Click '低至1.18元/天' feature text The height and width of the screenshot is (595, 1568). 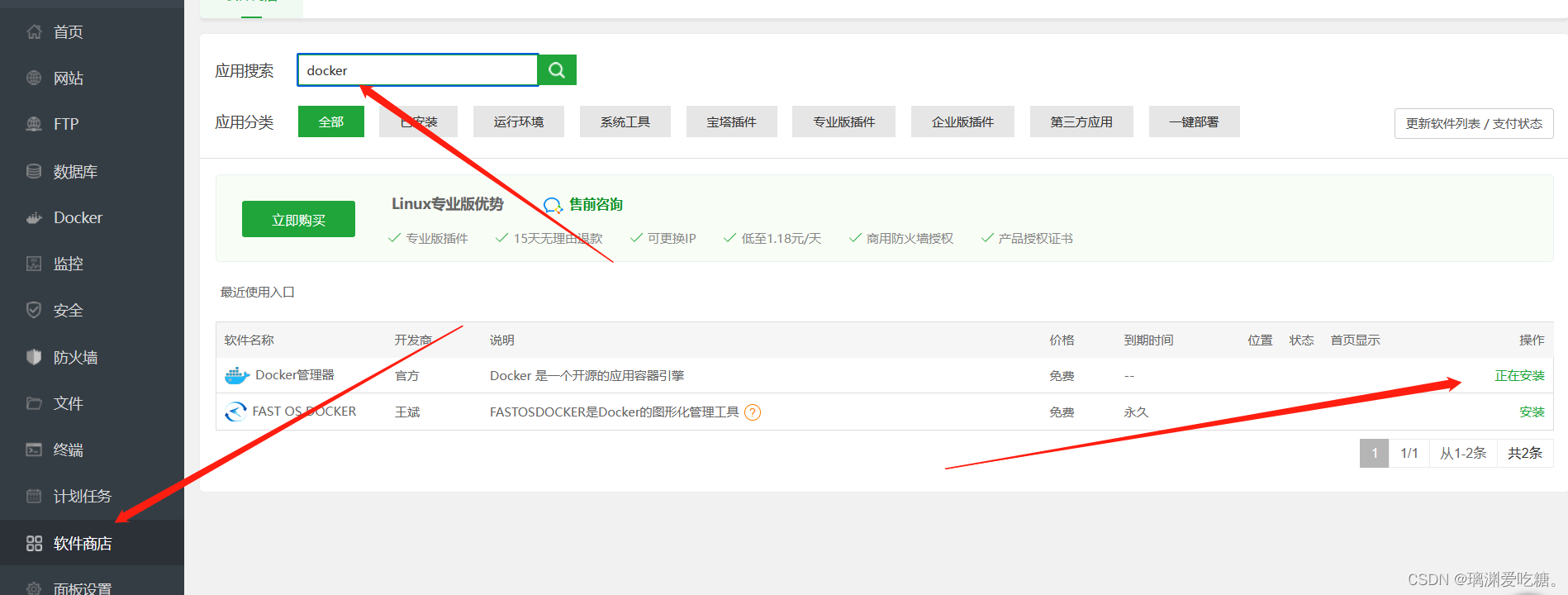781,238
